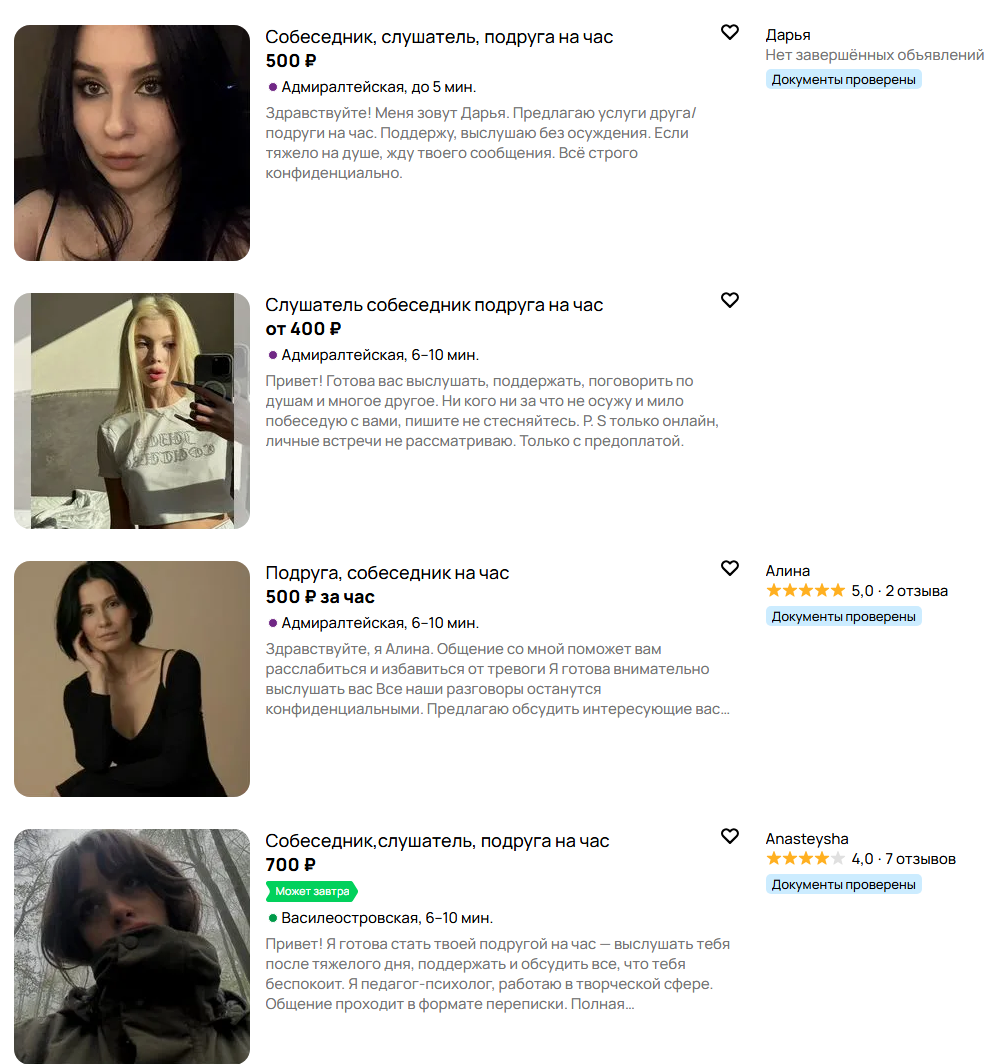Add 'от 400 ₽' listing to favorites
Viewport: 993px width, 1064px height.
(x=730, y=300)
